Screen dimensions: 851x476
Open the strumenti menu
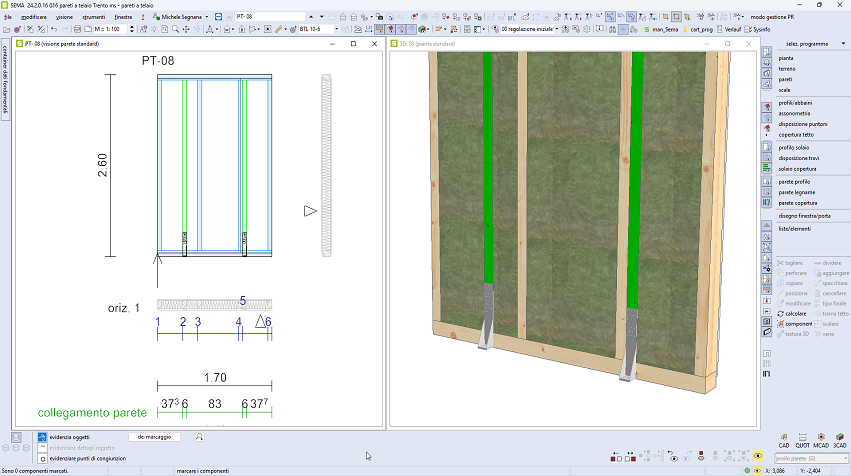95,17
